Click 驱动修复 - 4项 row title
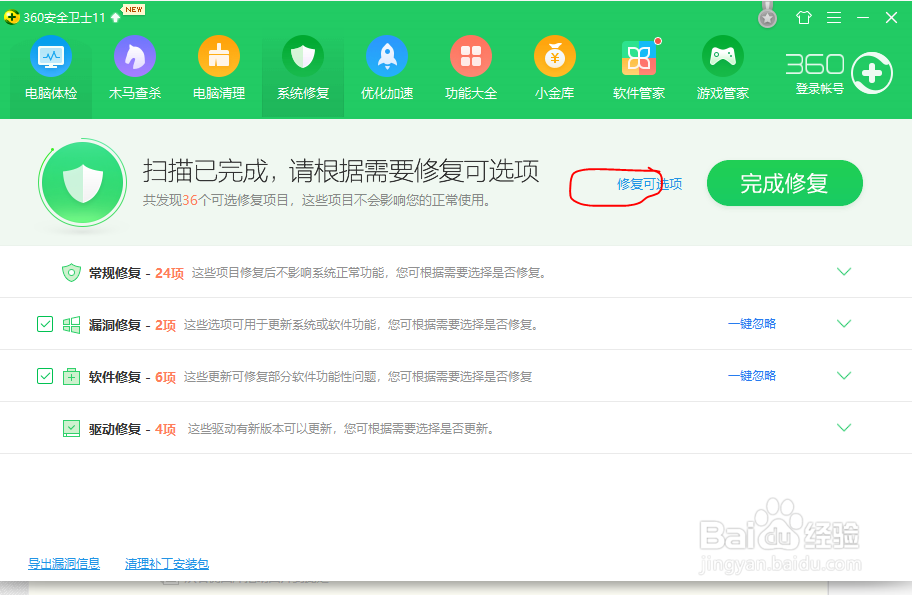This screenshot has width=912, height=595. [132, 429]
